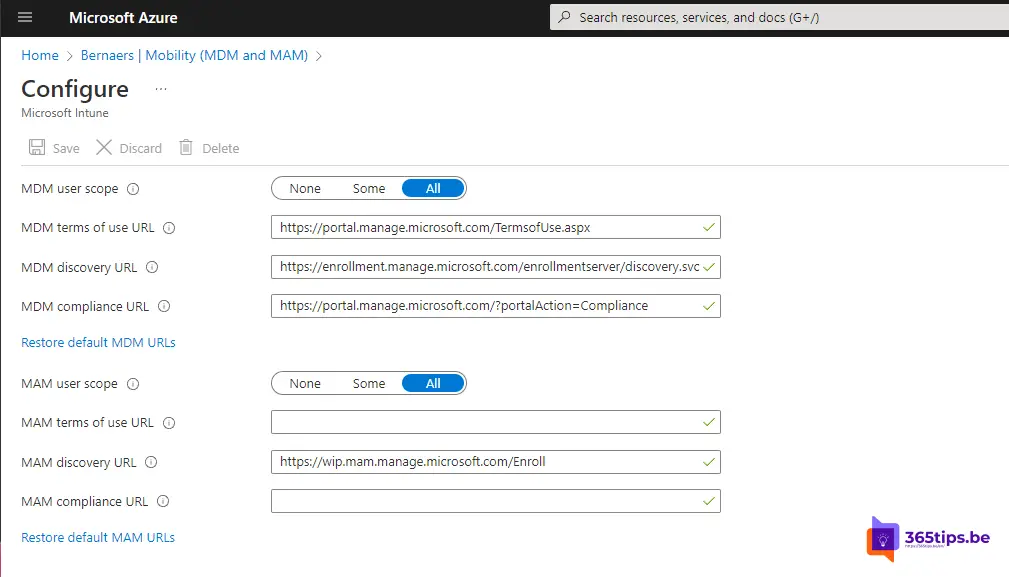
Task: Click the Discard button label
Action: pos(140,149)
